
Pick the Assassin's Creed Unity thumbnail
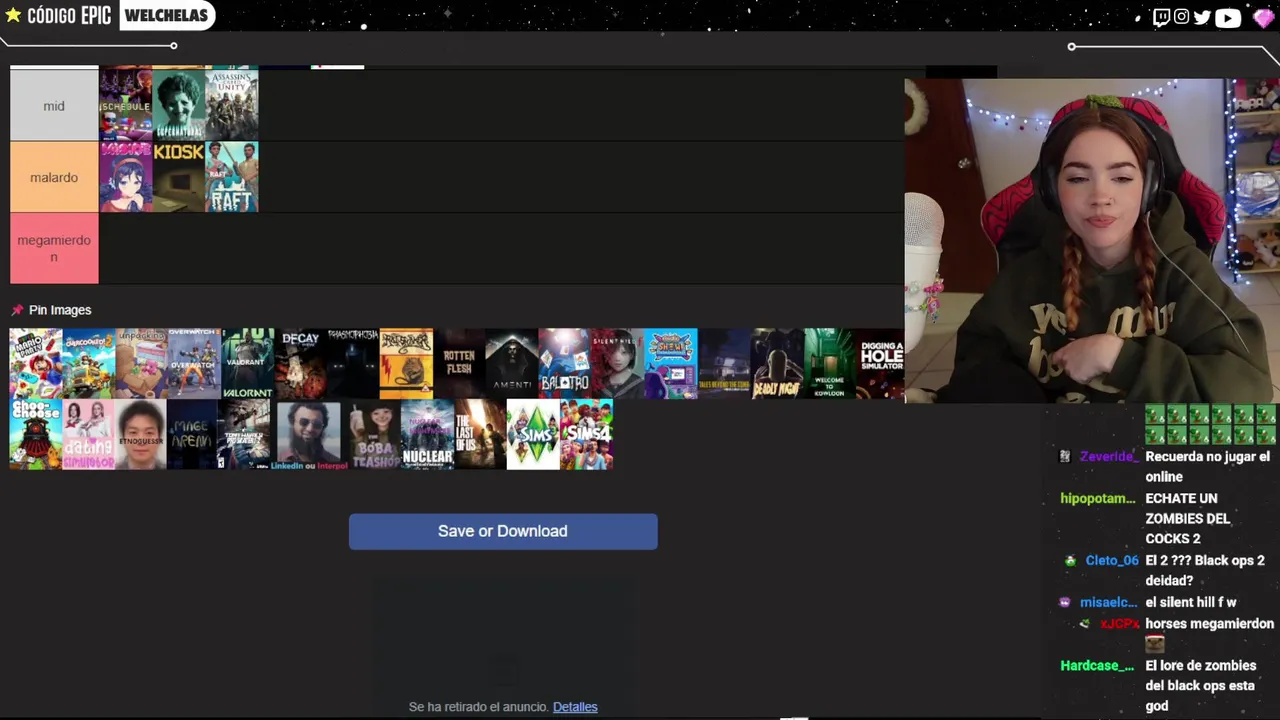(x=231, y=105)
